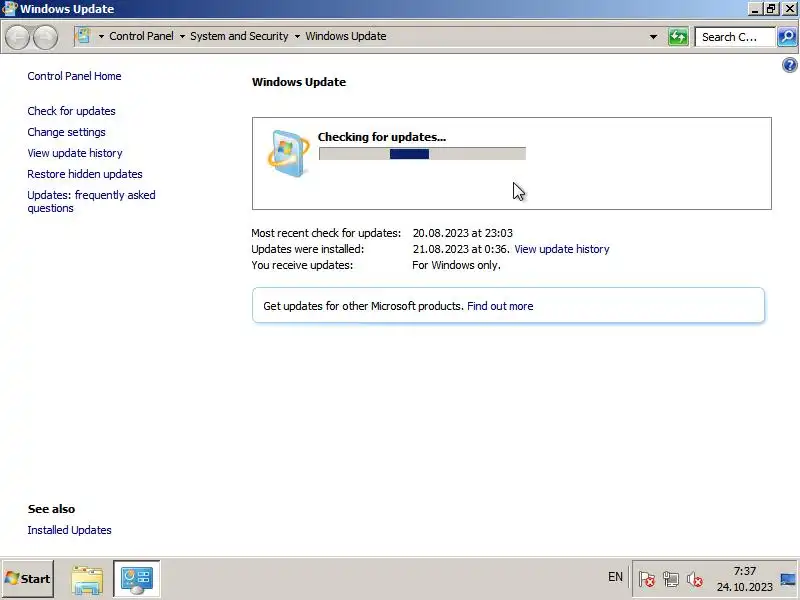Viewport: 800px width, 600px height.
Task: Click the '20.08.2023 at 23:03' check date
Action: click(463, 233)
